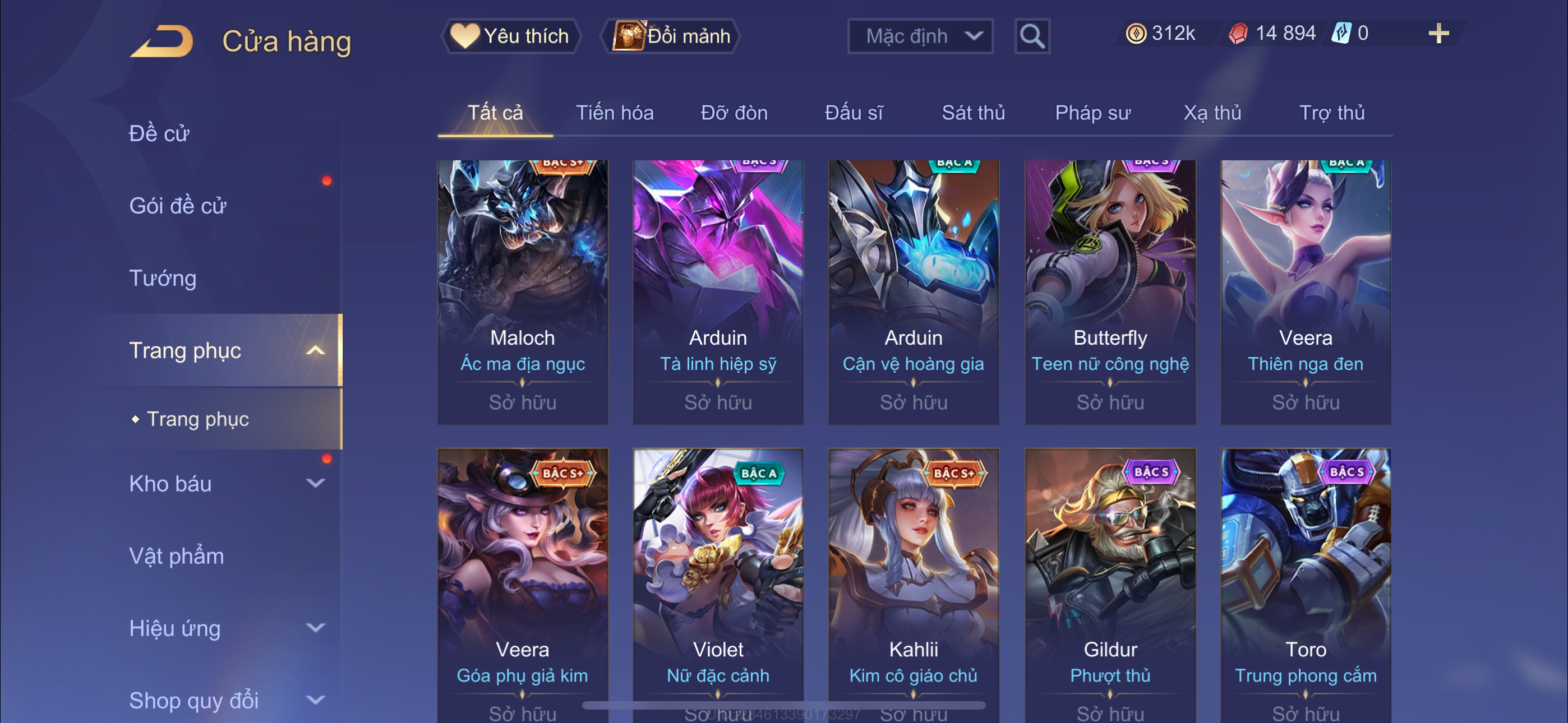Open the Tướng sidebar menu
Image resolution: width=1568 pixels, height=723 pixels.
pos(163,278)
